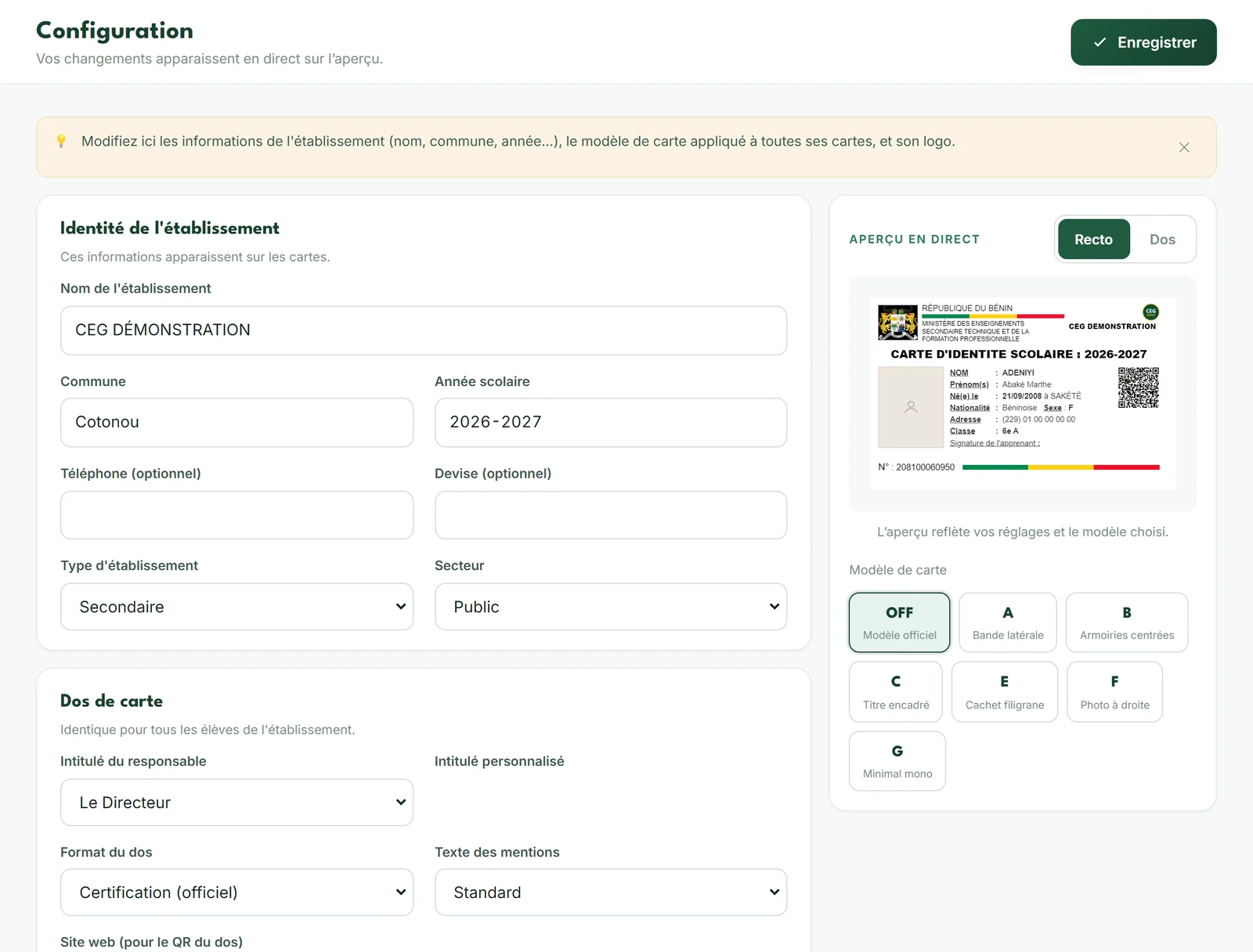The height and width of the screenshot is (952, 1253).
Task: Click the lightbulb icon in banner
Action: point(61,141)
